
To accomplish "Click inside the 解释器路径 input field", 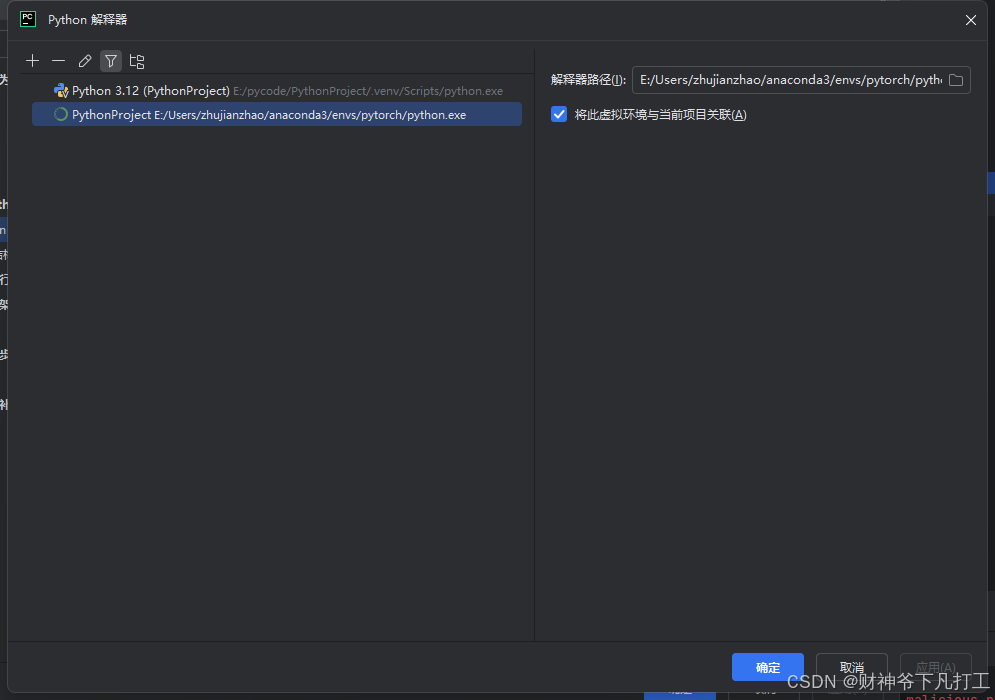I will (780, 80).
